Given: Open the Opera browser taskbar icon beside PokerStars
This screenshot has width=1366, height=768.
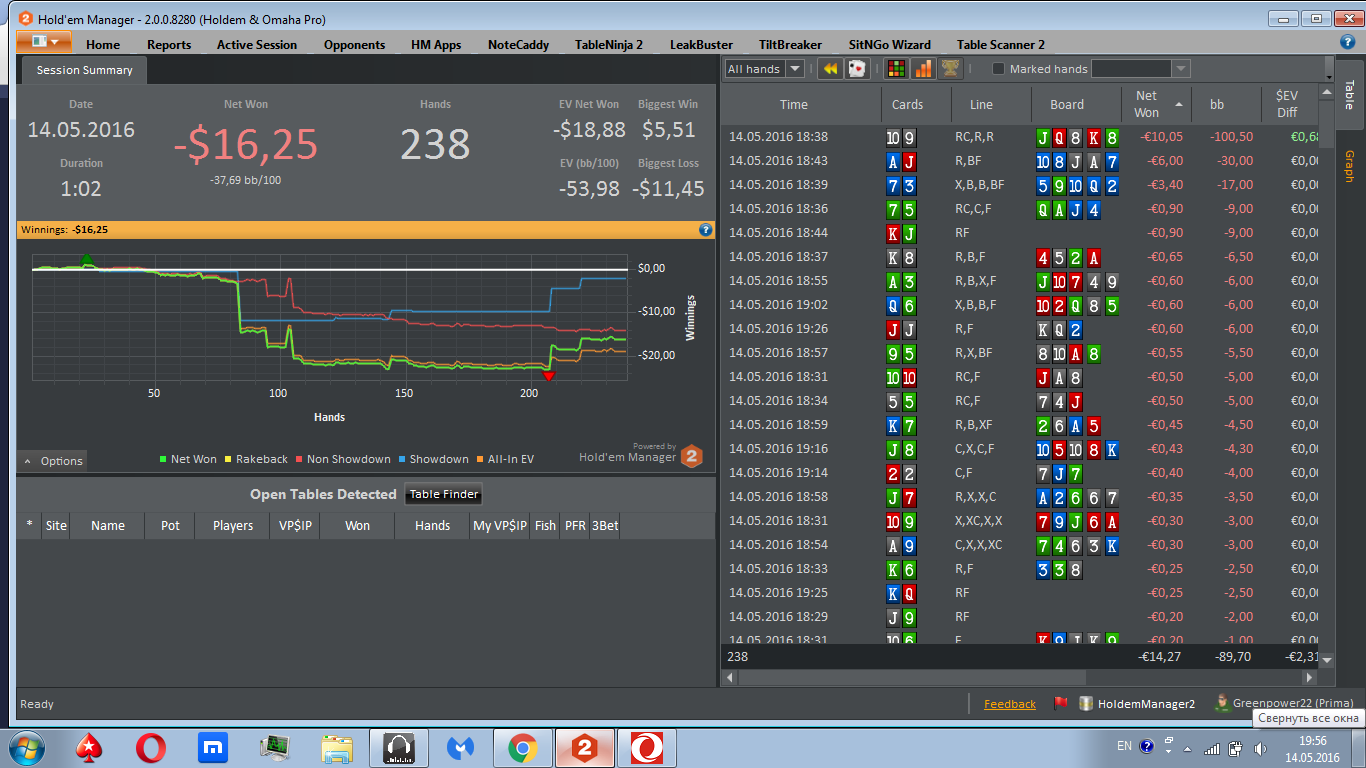Looking at the screenshot, I should click(151, 747).
